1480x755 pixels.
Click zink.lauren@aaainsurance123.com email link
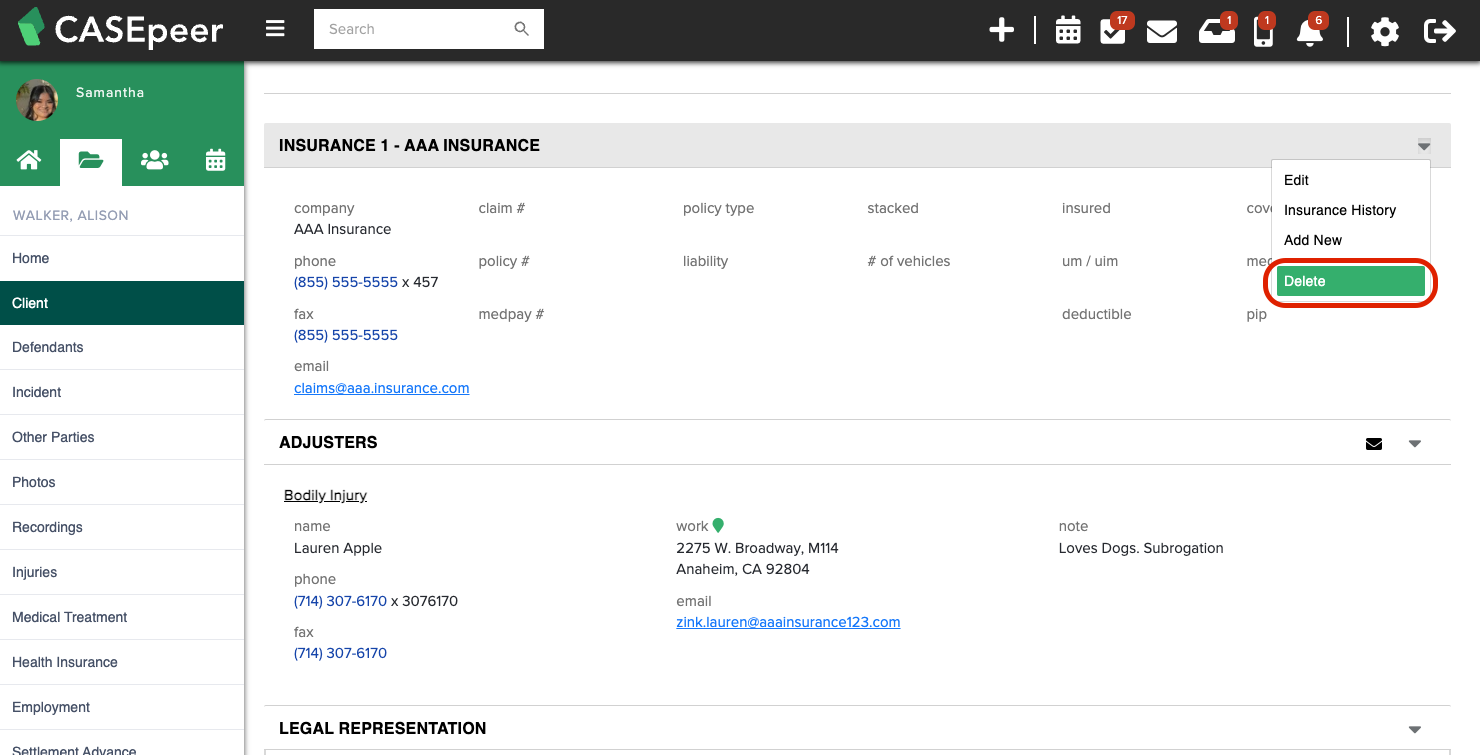point(788,622)
